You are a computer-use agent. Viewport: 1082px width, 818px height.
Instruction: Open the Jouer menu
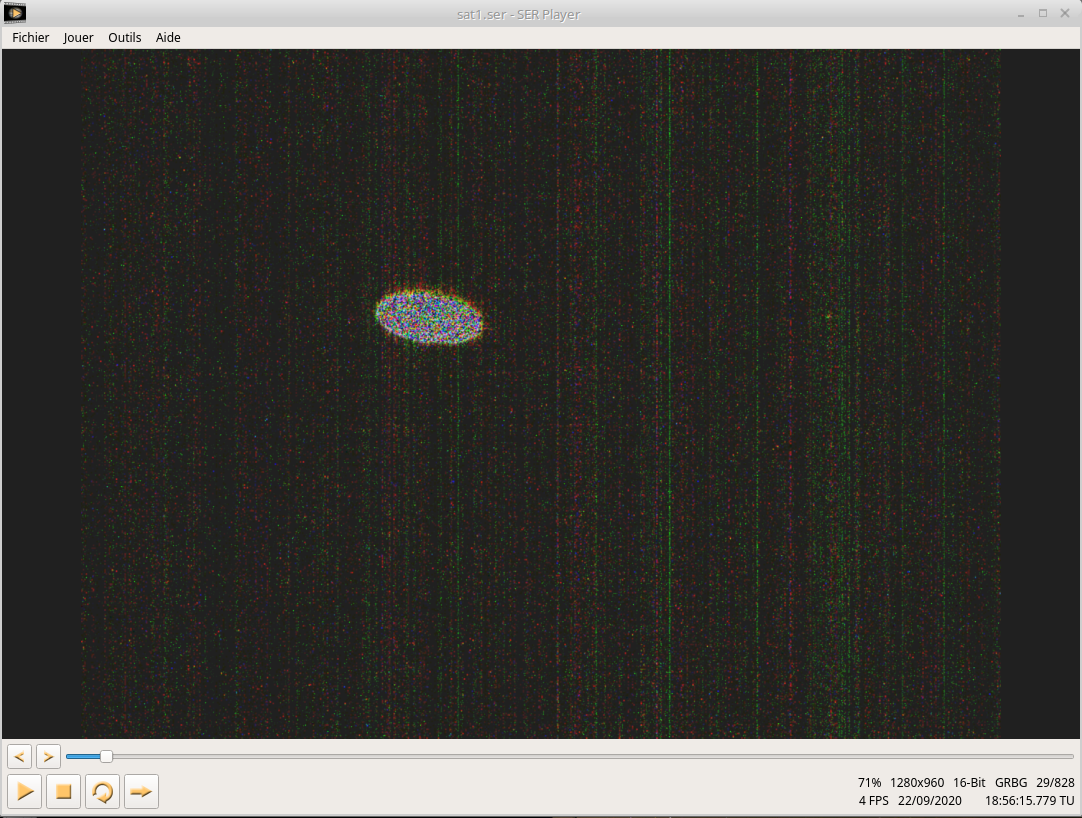tap(78, 37)
